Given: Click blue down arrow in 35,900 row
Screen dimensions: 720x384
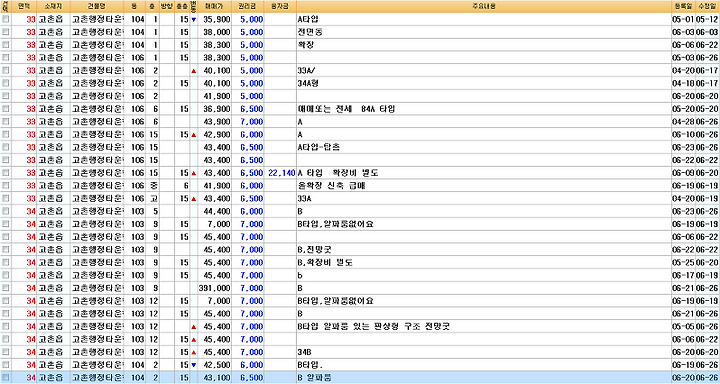Looking at the screenshot, I should click(193, 20).
